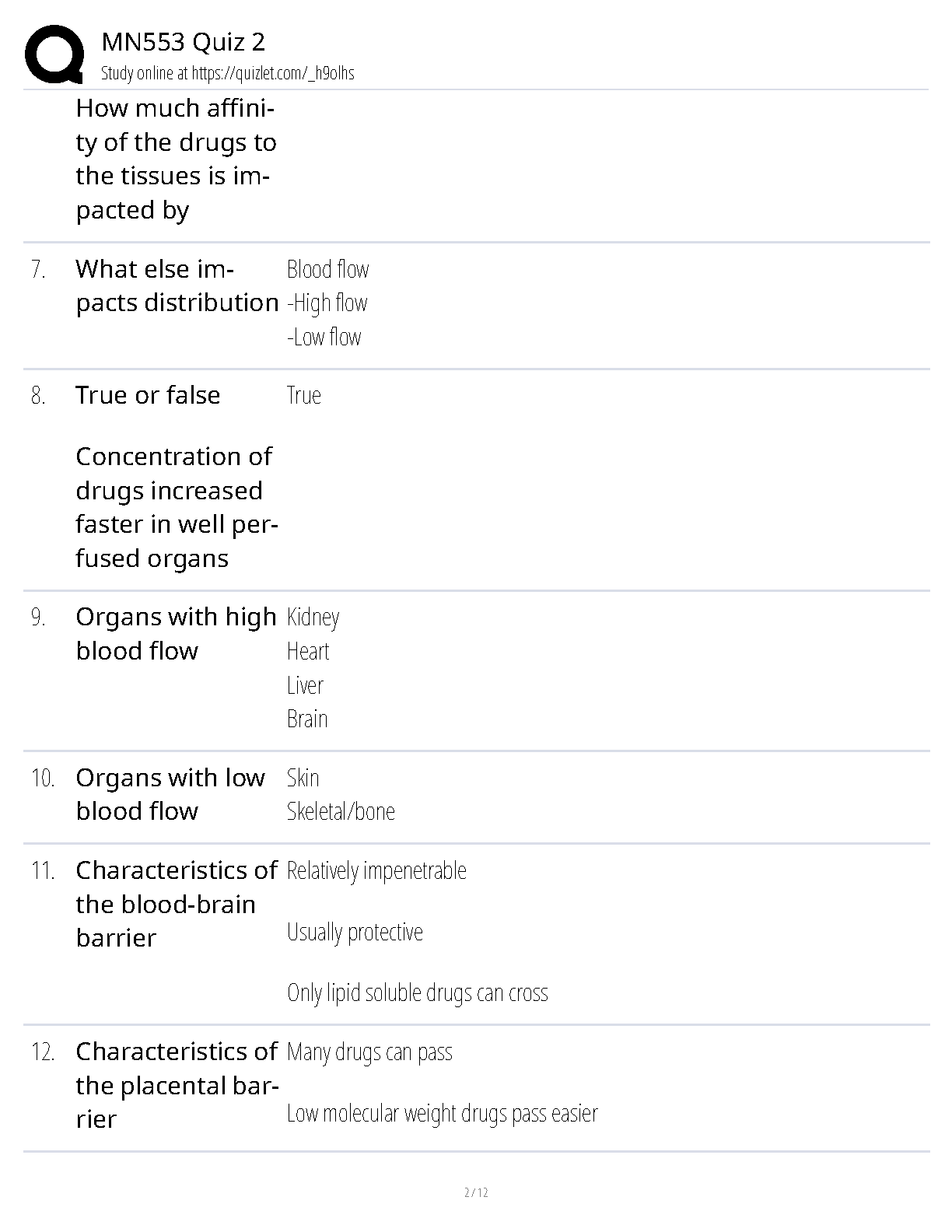
Task: Open the quizlet.com study link
Action: [273, 73]
